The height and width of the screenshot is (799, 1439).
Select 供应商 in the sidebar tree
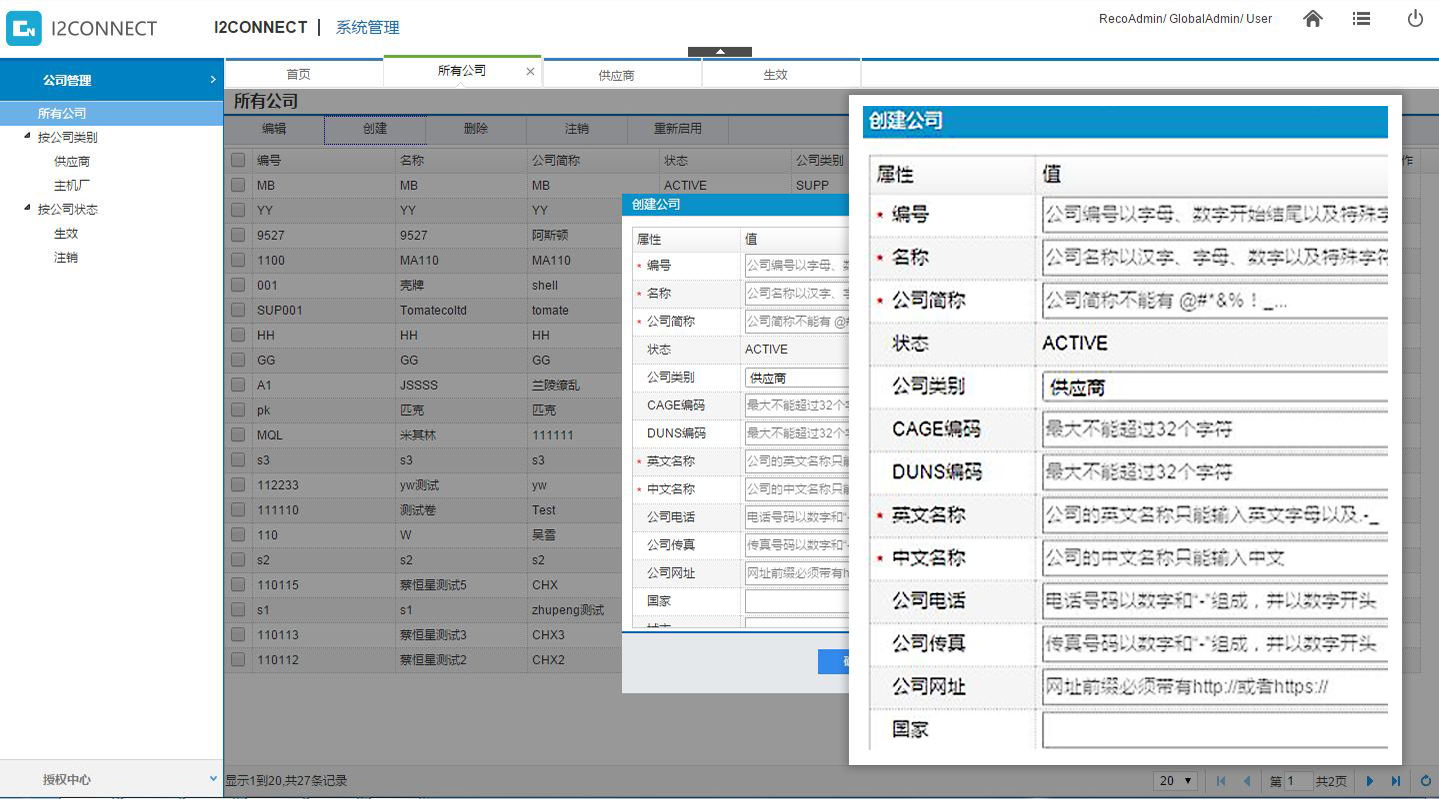[x=72, y=161]
